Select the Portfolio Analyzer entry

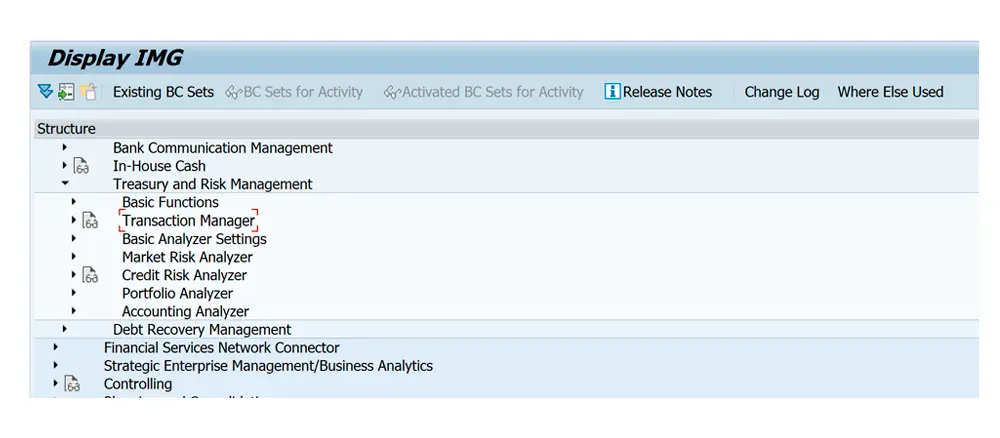click(x=177, y=294)
